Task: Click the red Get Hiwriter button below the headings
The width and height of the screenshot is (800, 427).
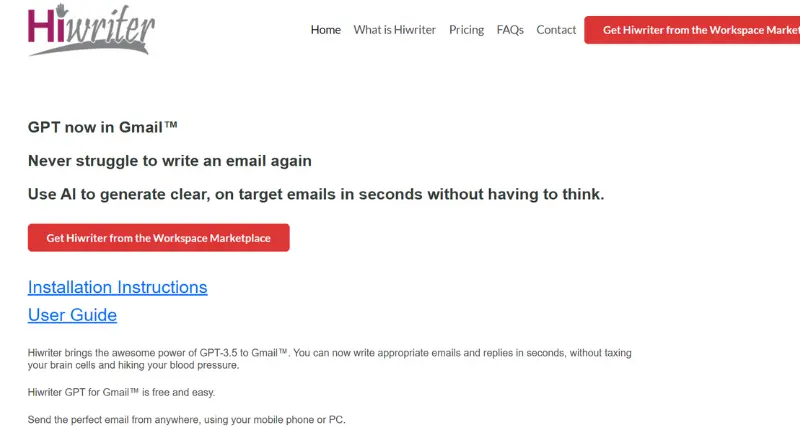Action: pyautogui.click(x=159, y=238)
